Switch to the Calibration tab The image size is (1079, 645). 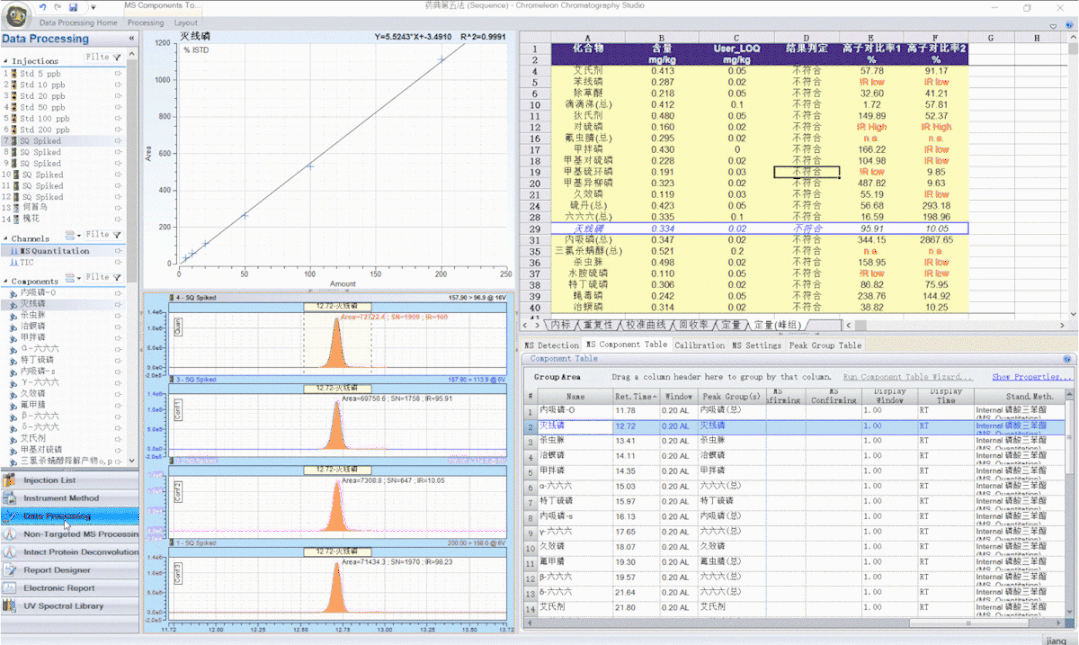coord(699,345)
